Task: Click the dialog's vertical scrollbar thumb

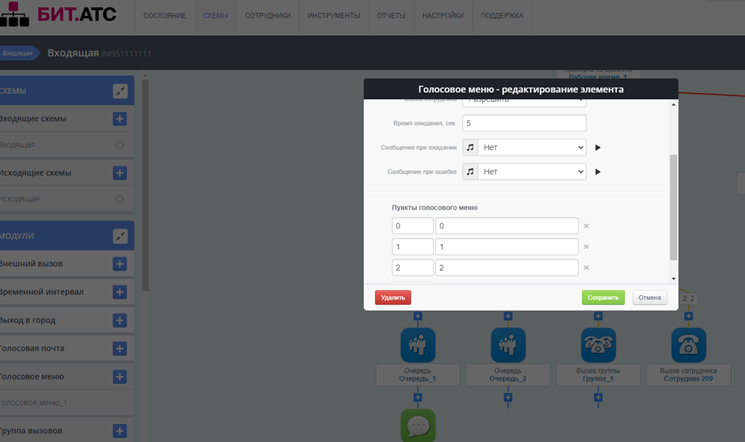Action: click(x=673, y=205)
